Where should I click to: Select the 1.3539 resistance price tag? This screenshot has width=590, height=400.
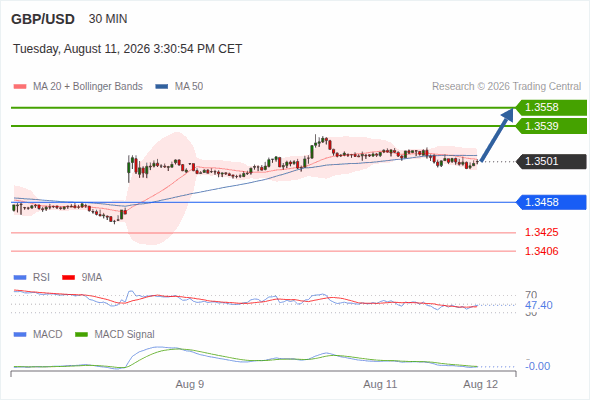[x=551, y=126]
